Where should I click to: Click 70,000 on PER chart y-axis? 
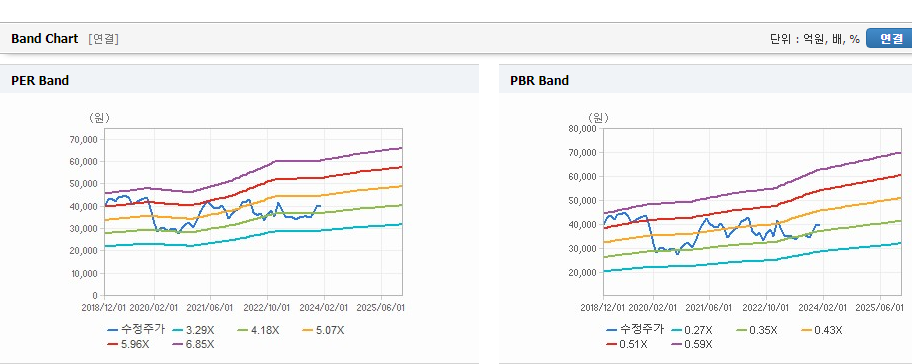[85, 140]
